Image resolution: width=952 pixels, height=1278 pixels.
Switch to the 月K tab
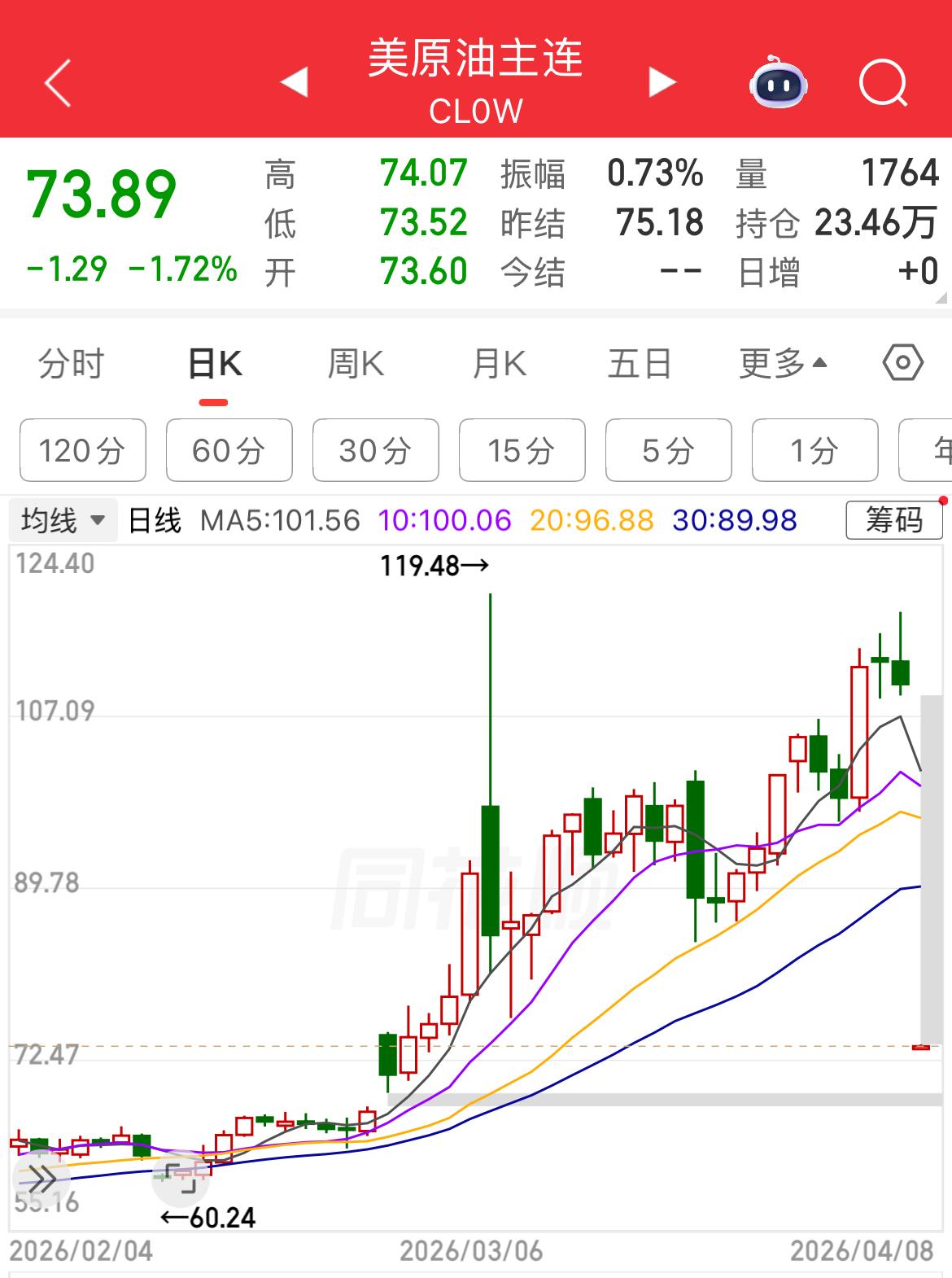pos(499,363)
